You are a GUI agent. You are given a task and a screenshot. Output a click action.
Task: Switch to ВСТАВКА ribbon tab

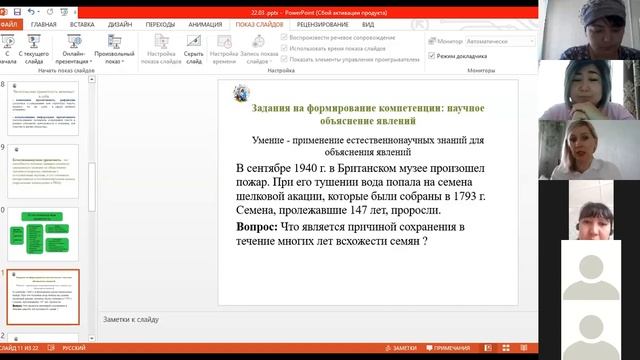(x=82, y=24)
